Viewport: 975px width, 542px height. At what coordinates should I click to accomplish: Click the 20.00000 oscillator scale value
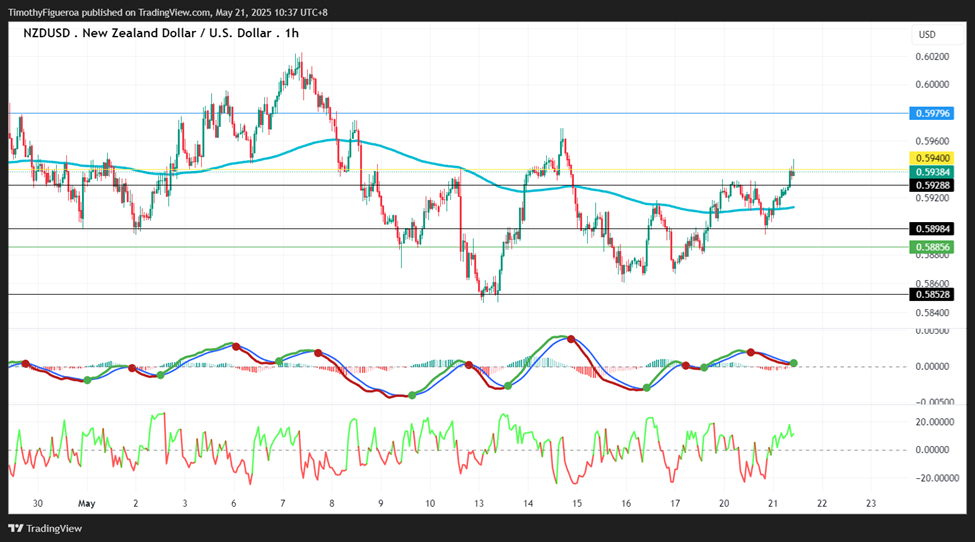pos(936,422)
